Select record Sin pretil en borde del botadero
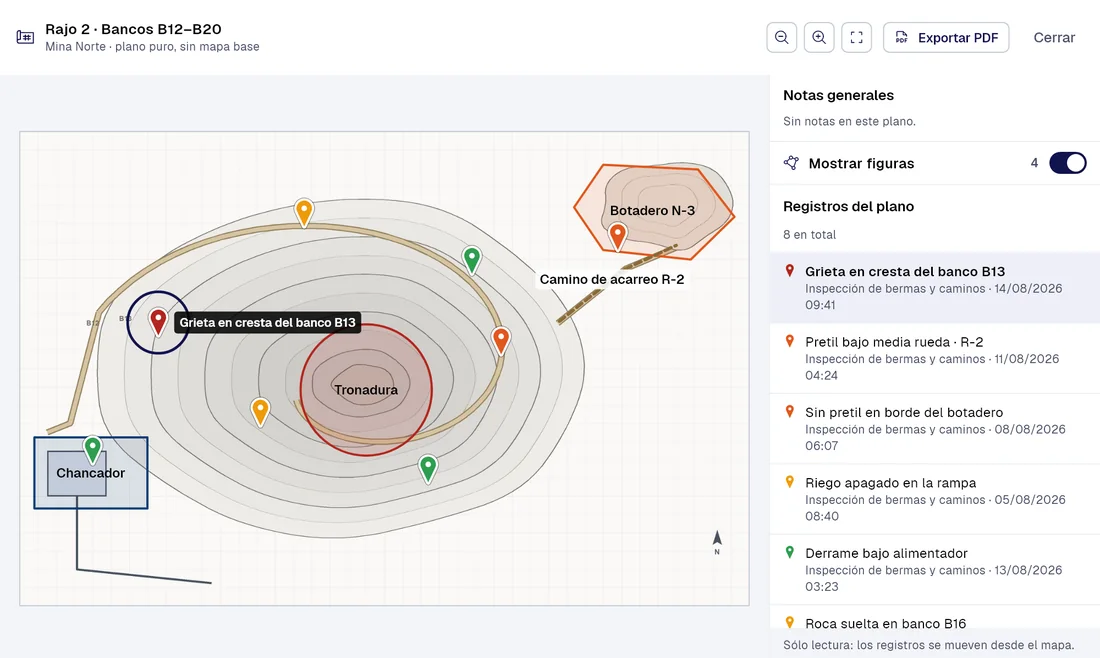Viewport: 1100px width, 658px height. click(x=934, y=429)
